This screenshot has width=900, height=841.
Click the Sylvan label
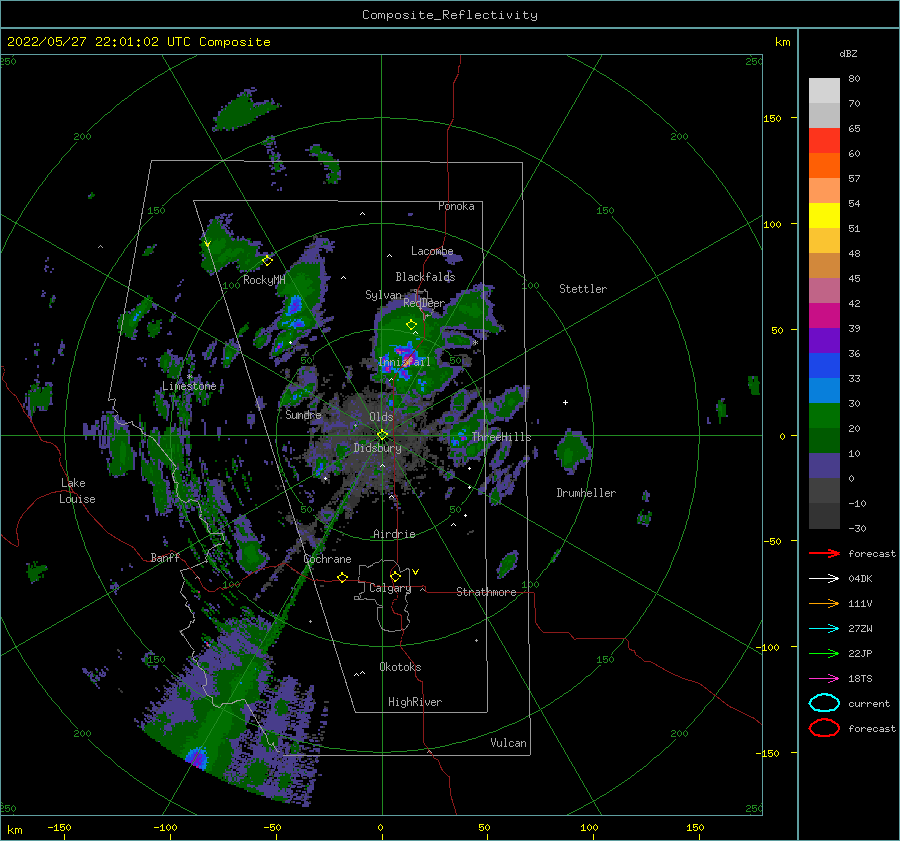[383, 295]
